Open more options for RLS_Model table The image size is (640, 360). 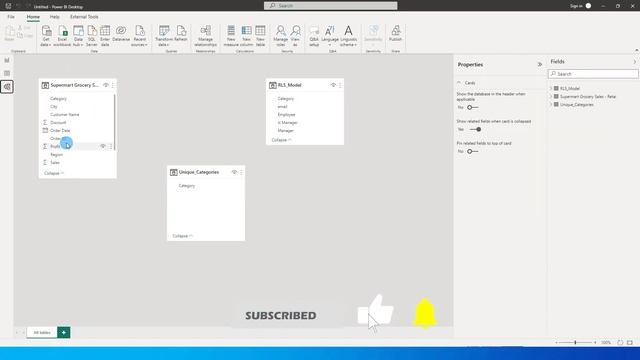[340, 85]
